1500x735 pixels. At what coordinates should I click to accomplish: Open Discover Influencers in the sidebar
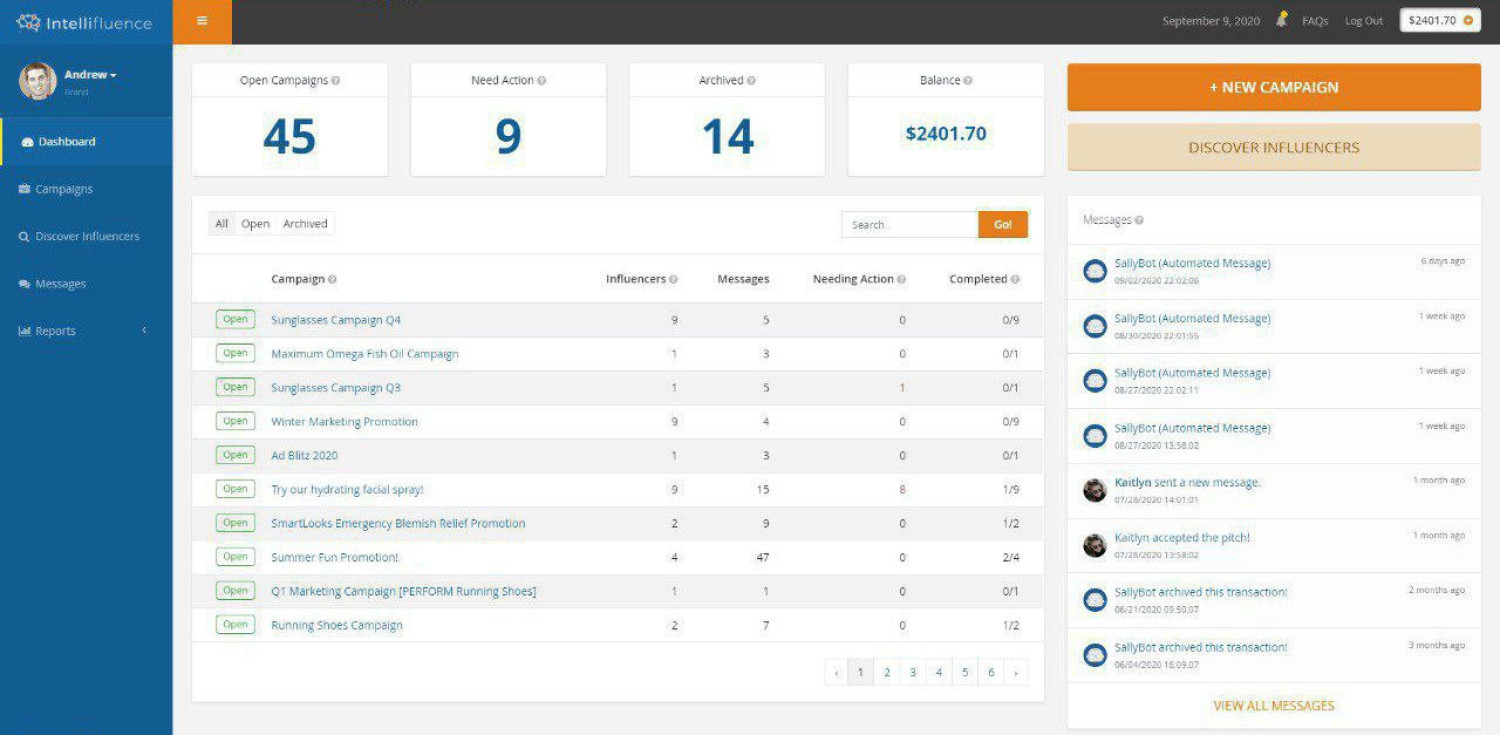click(x=87, y=237)
